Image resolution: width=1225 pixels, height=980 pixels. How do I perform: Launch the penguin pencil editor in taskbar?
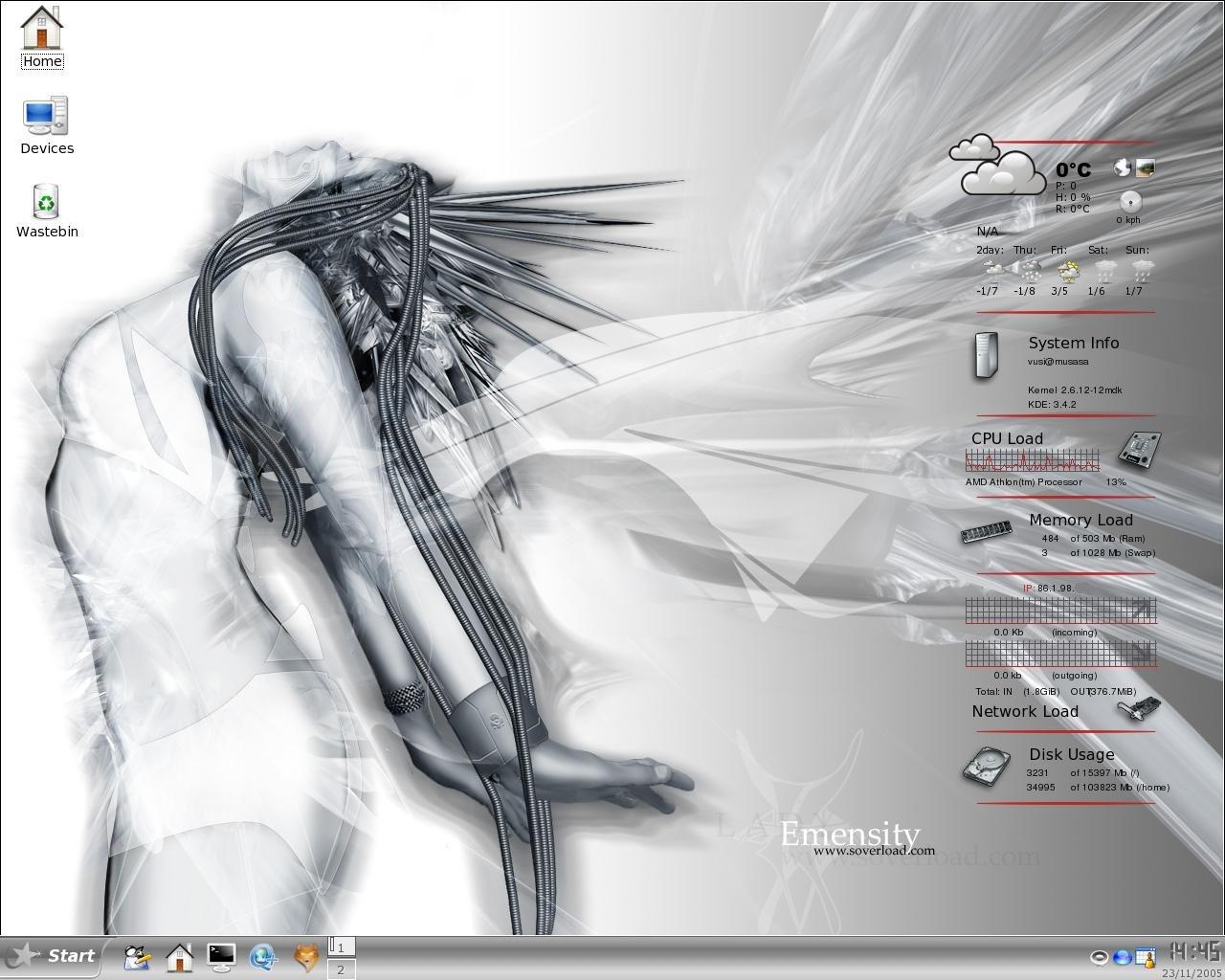[138, 956]
